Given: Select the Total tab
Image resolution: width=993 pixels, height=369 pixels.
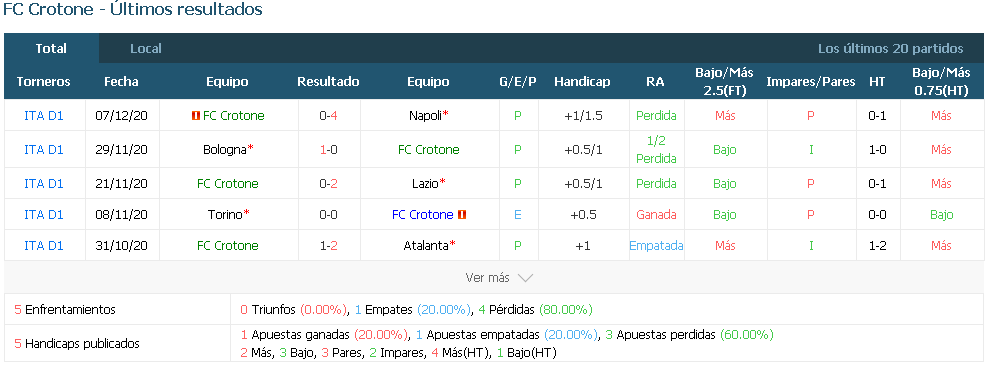Looking at the screenshot, I should (51, 49).
